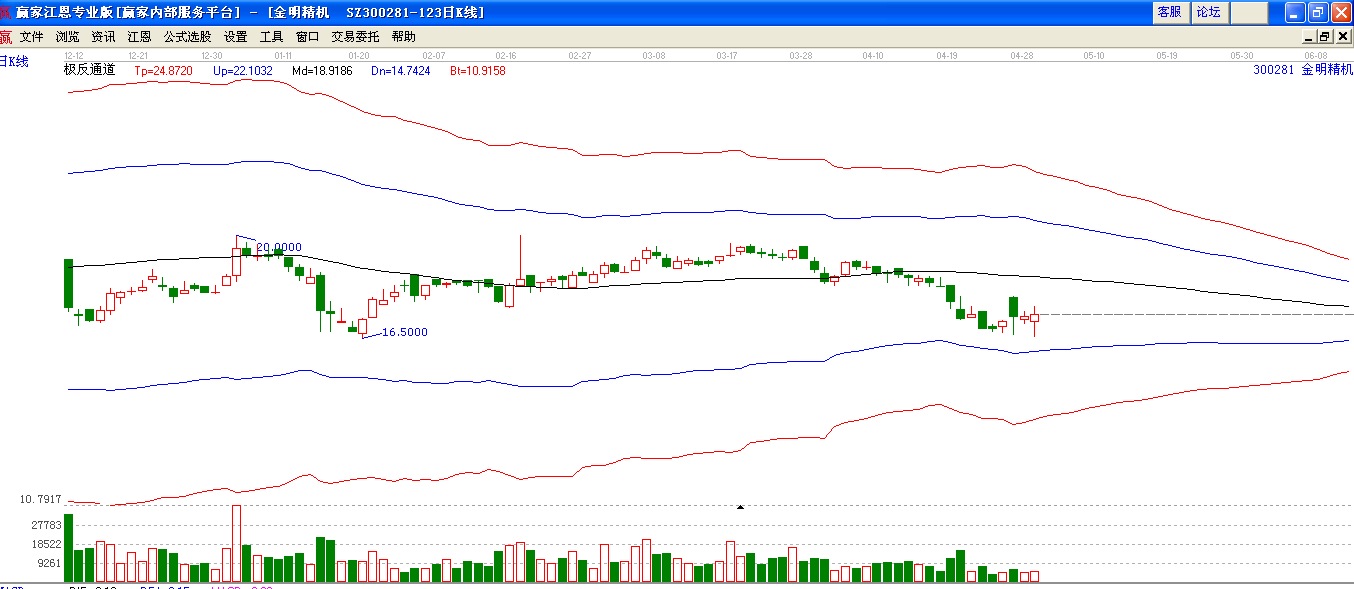Click the 9261 volume axis label
Image resolution: width=1354 pixels, height=589 pixels.
(50, 563)
